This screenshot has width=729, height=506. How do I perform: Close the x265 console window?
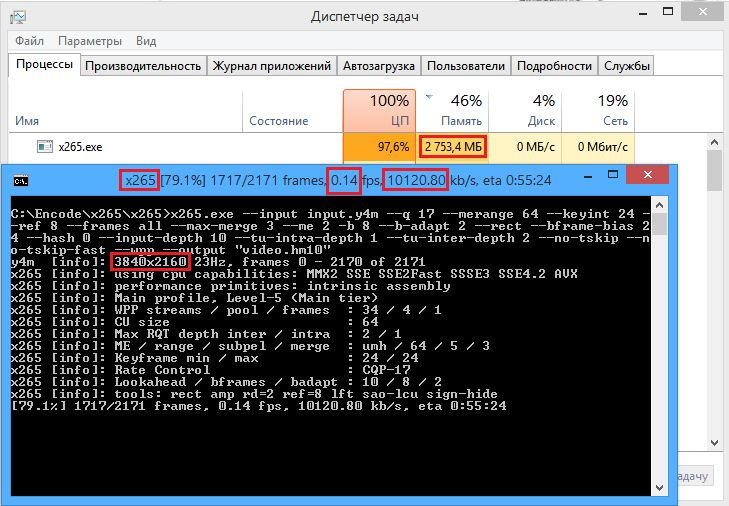click(648, 175)
